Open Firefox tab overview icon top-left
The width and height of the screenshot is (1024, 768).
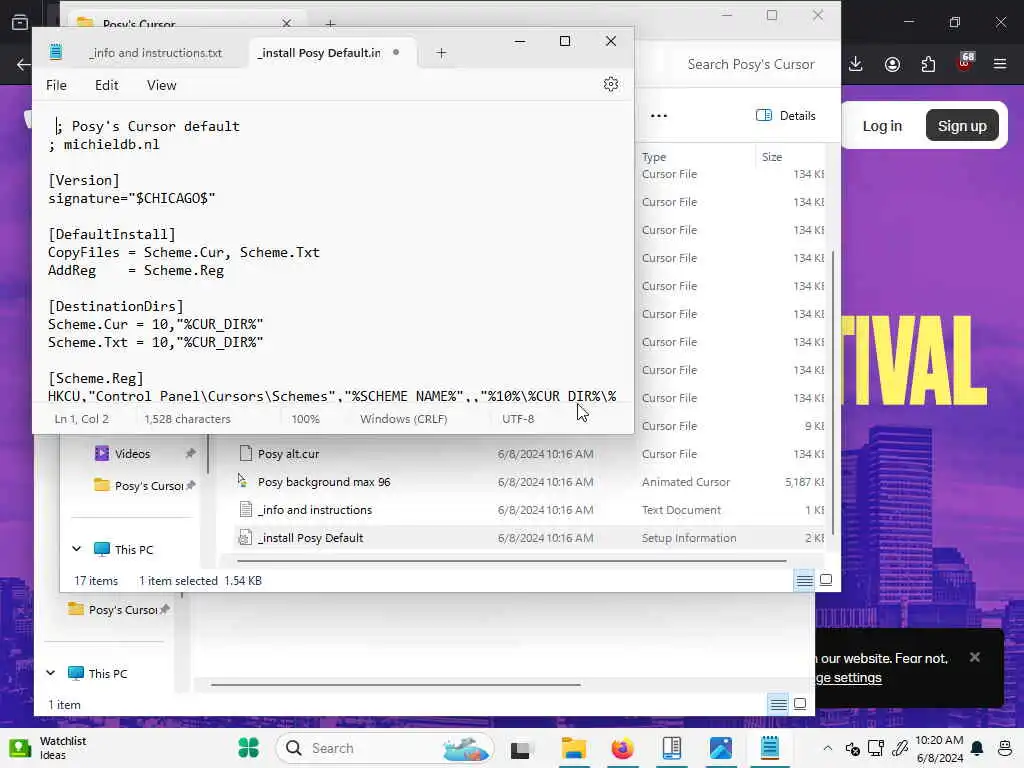click(x=20, y=23)
